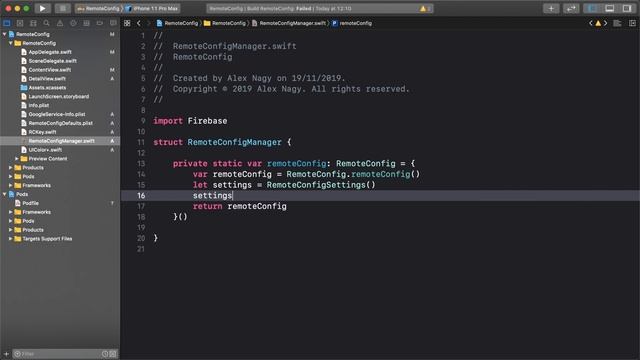Open the Issue navigator warning icon
The height and width of the screenshot is (360, 640).
60,23
